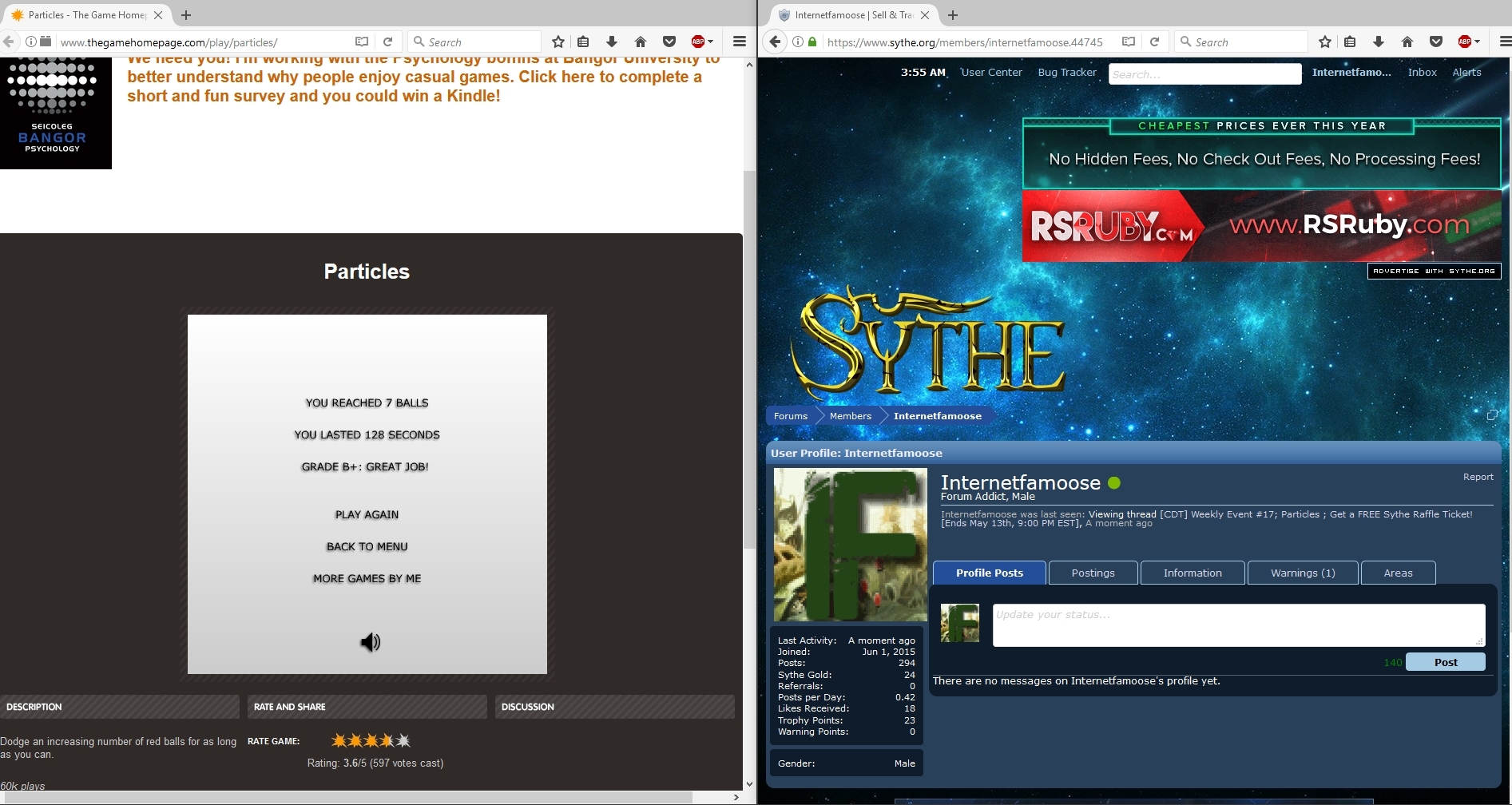Switch to Profile Posts tab

990,573
